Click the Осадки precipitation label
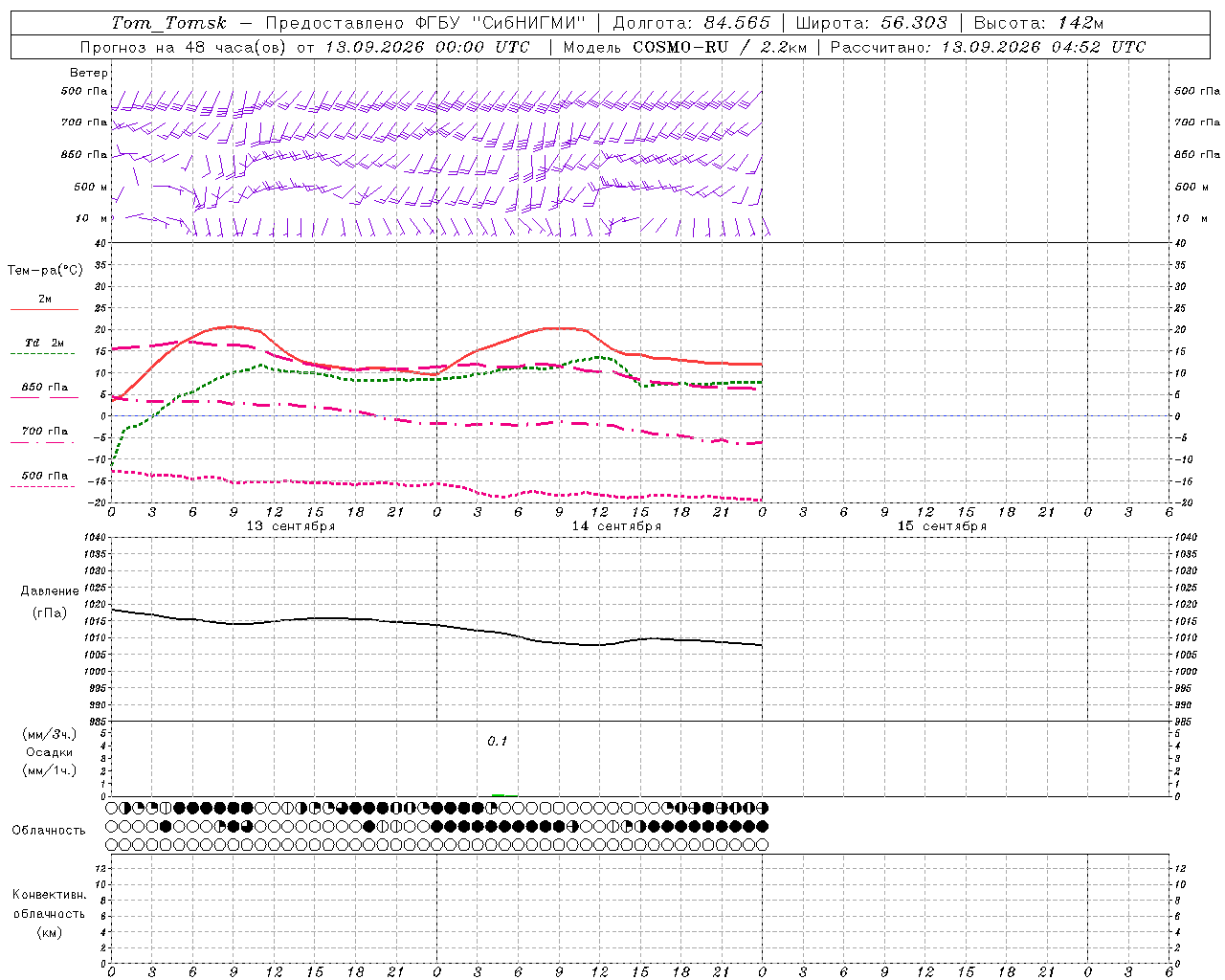 (50, 752)
